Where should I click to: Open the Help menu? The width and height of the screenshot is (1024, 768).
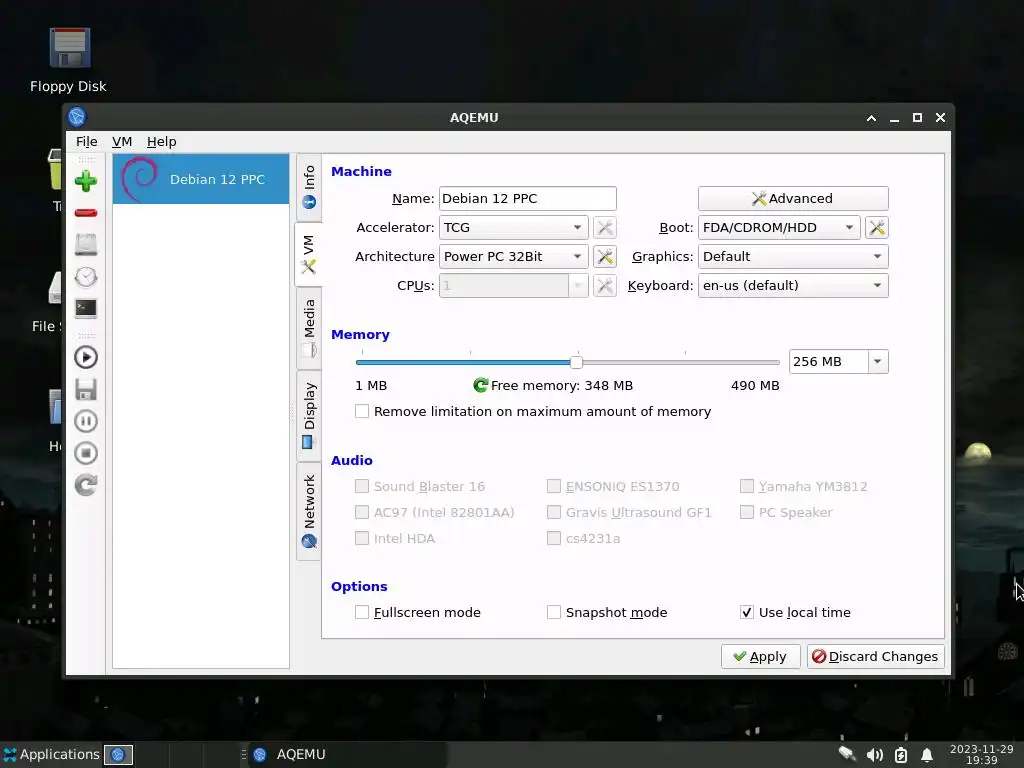[161, 142]
